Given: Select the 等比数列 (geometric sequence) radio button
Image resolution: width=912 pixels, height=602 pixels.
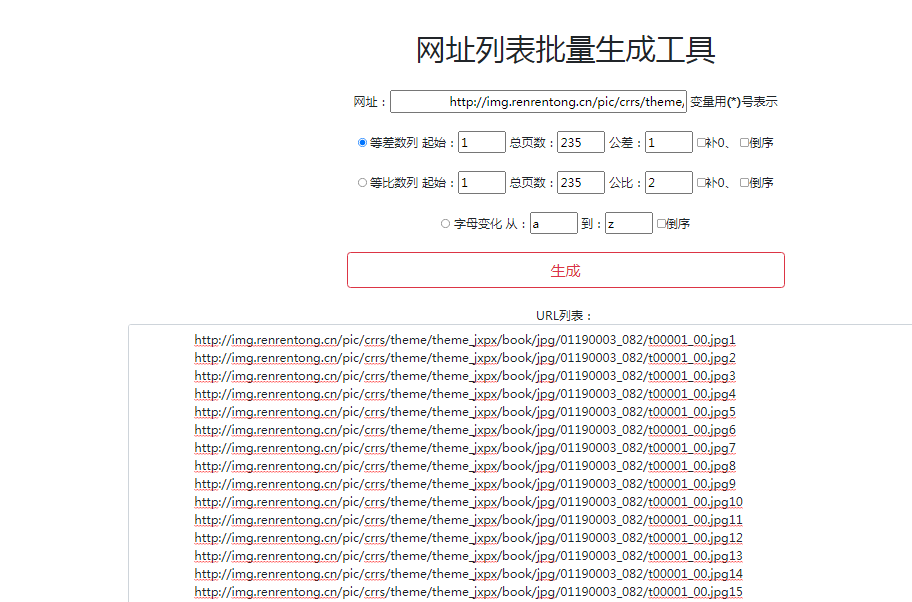Looking at the screenshot, I should tap(361, 182).
